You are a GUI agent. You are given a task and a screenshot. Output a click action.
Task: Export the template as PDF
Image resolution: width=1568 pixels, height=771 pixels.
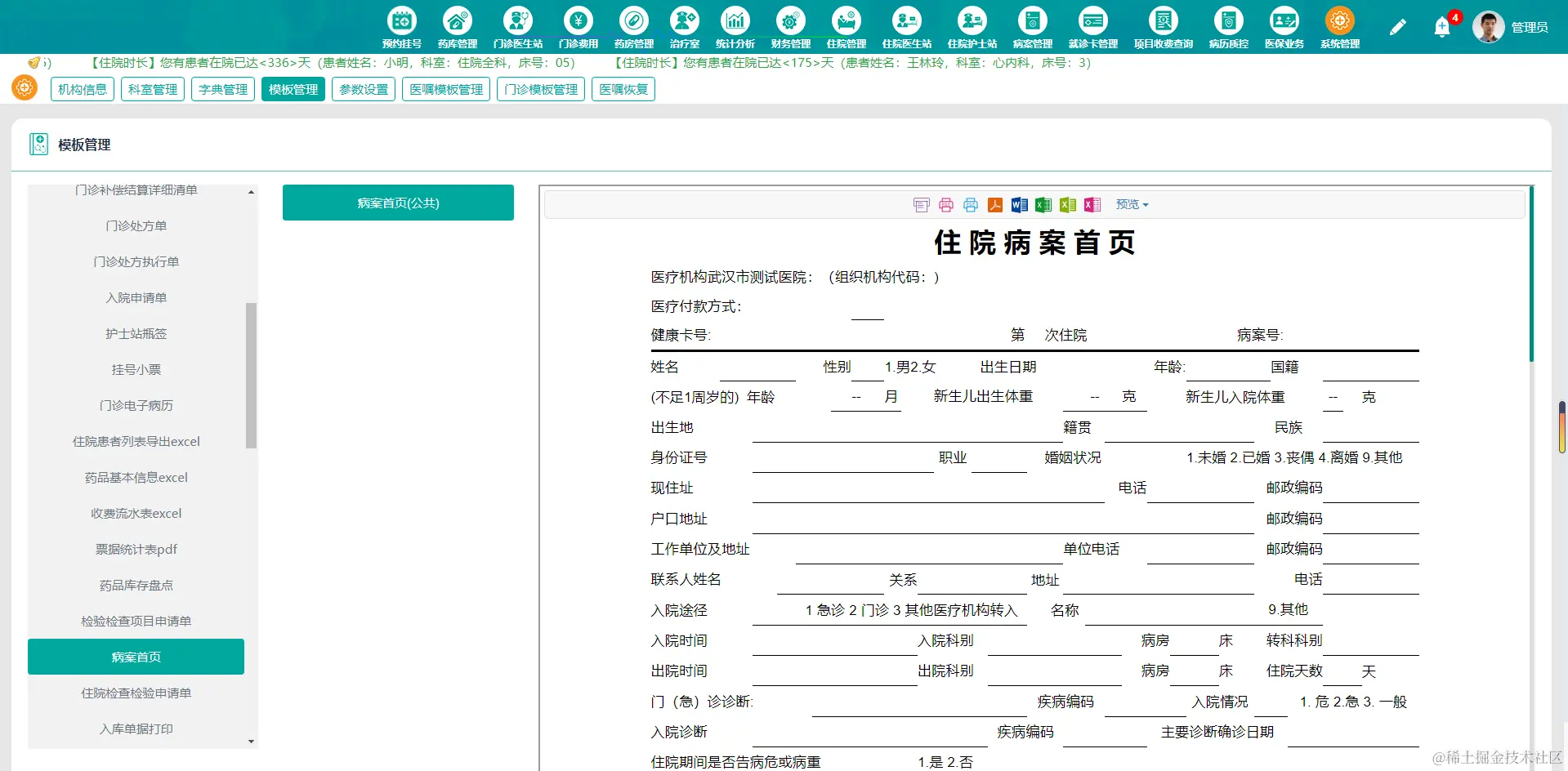tap(994, 204)
